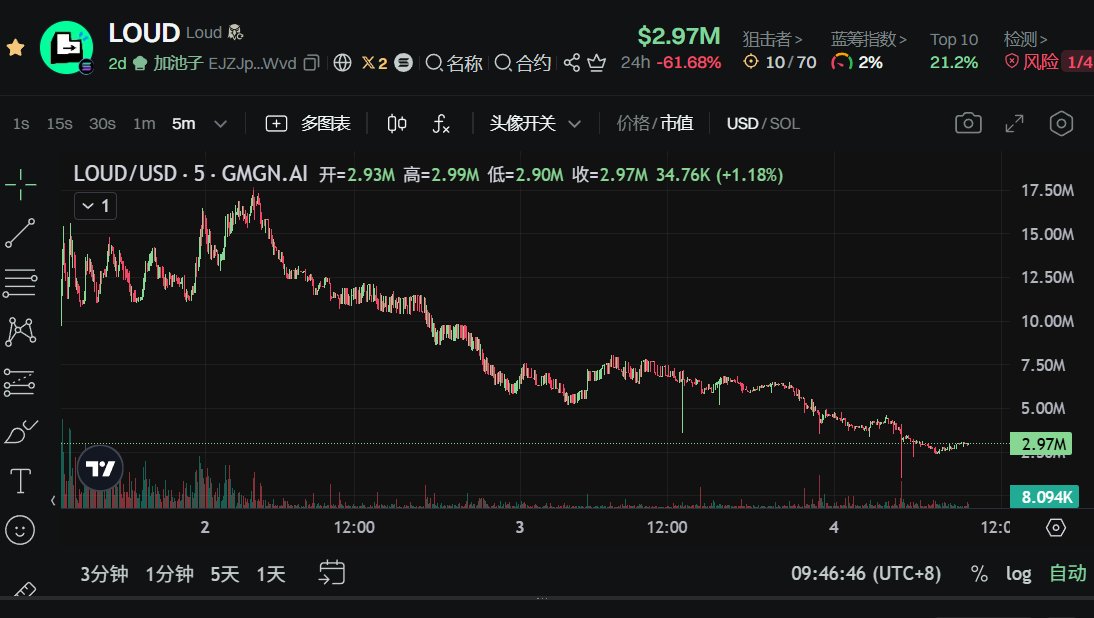Switch display to 价格
1094x618 pixels.
click(x=632, y=123)
